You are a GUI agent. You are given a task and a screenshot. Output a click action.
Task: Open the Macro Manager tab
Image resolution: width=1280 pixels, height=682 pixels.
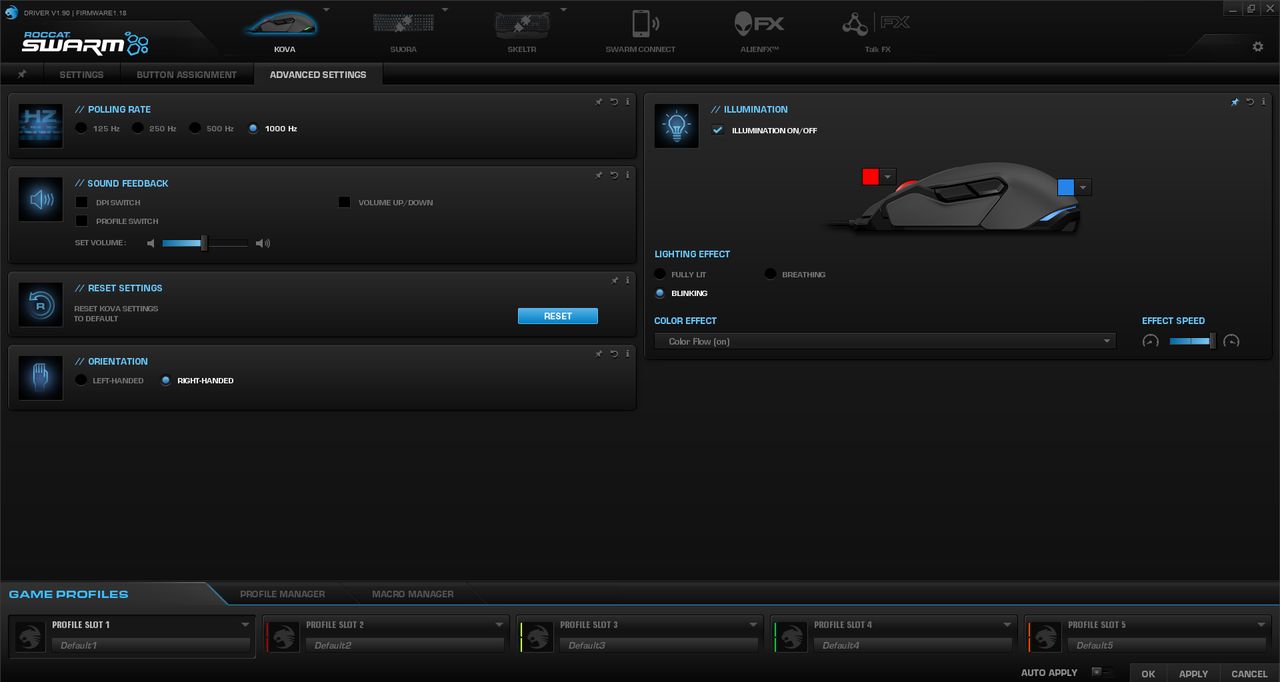[x=413, y=594]
